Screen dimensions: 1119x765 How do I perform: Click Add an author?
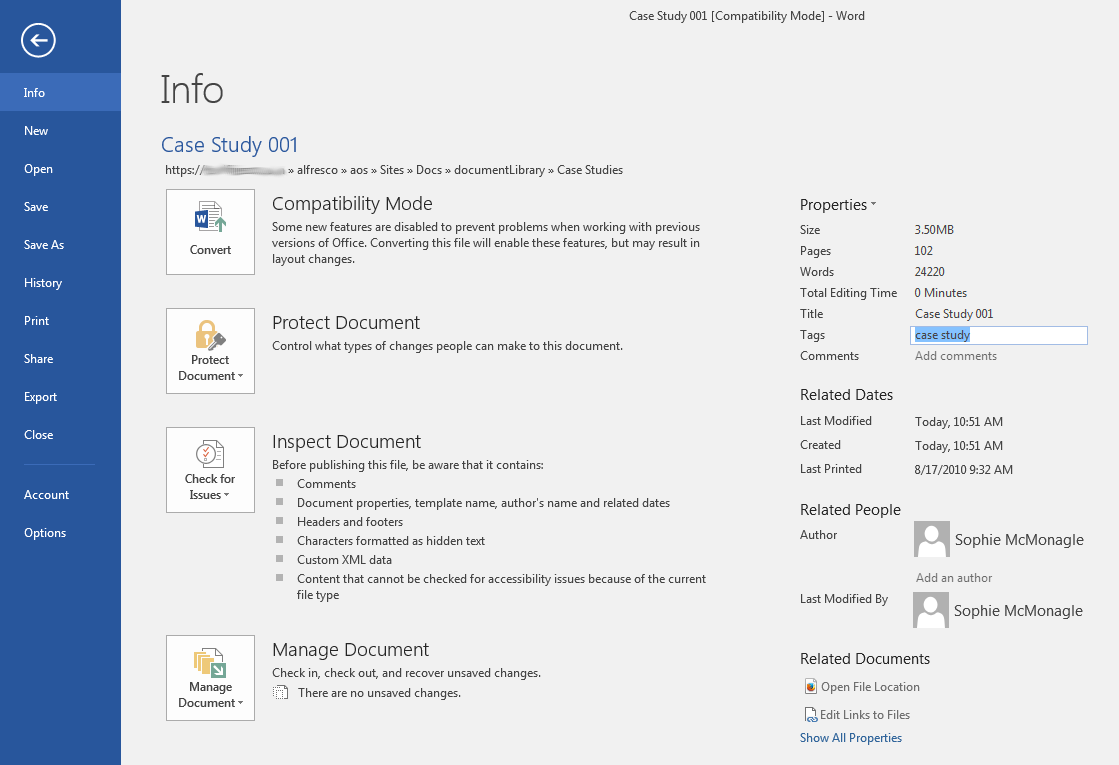951,577
